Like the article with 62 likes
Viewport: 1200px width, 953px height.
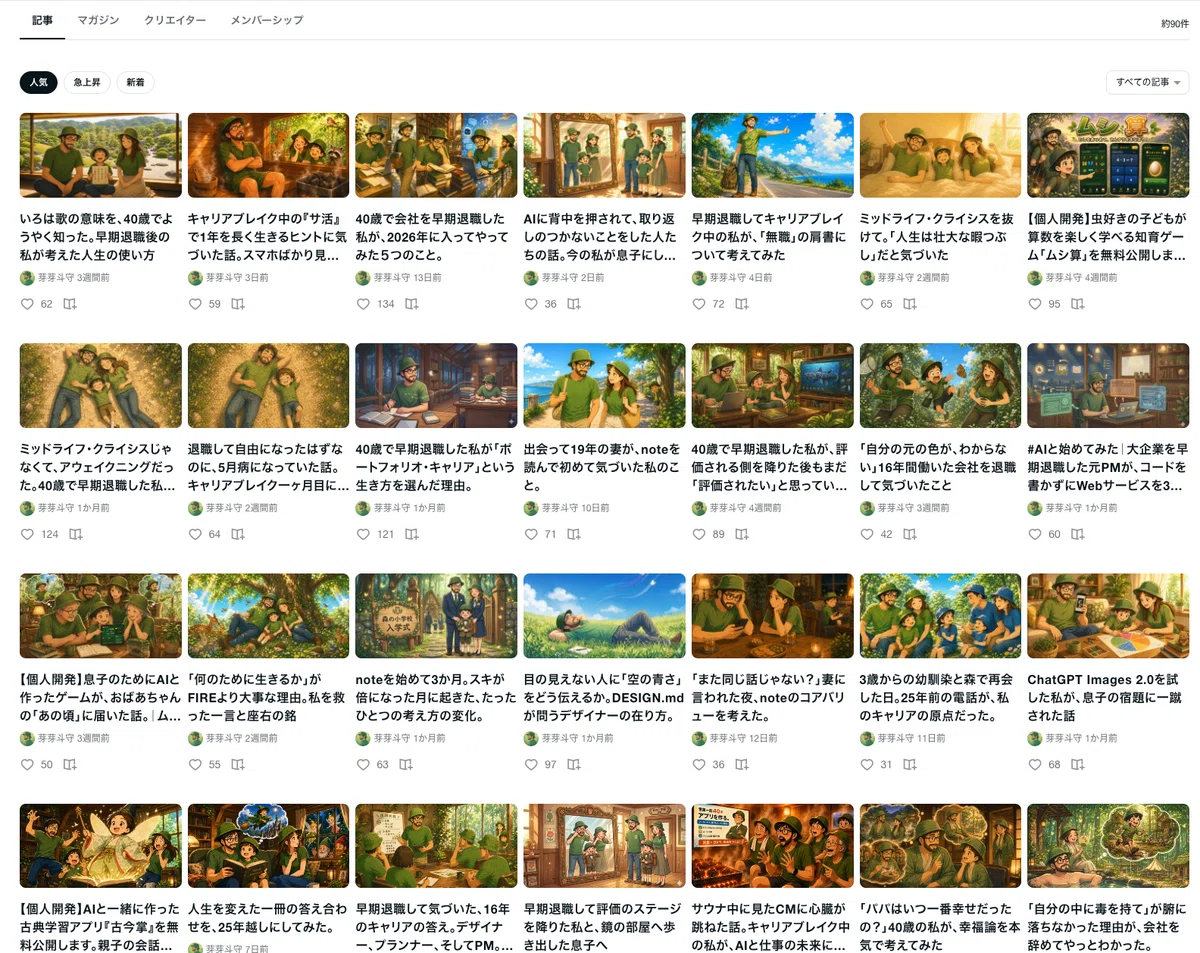[27, 304]
